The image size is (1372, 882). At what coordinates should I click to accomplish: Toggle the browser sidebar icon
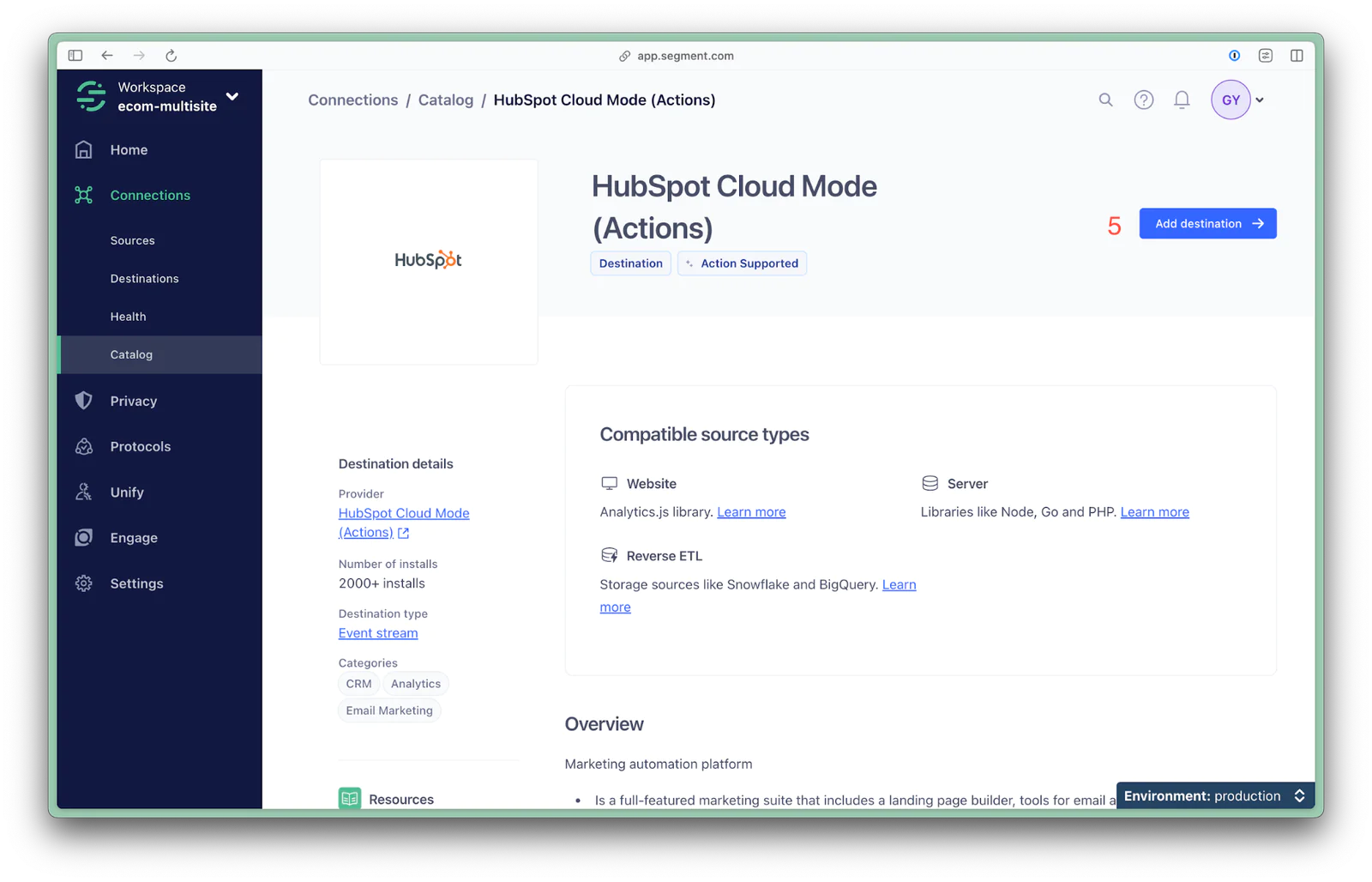coord(75,56)
